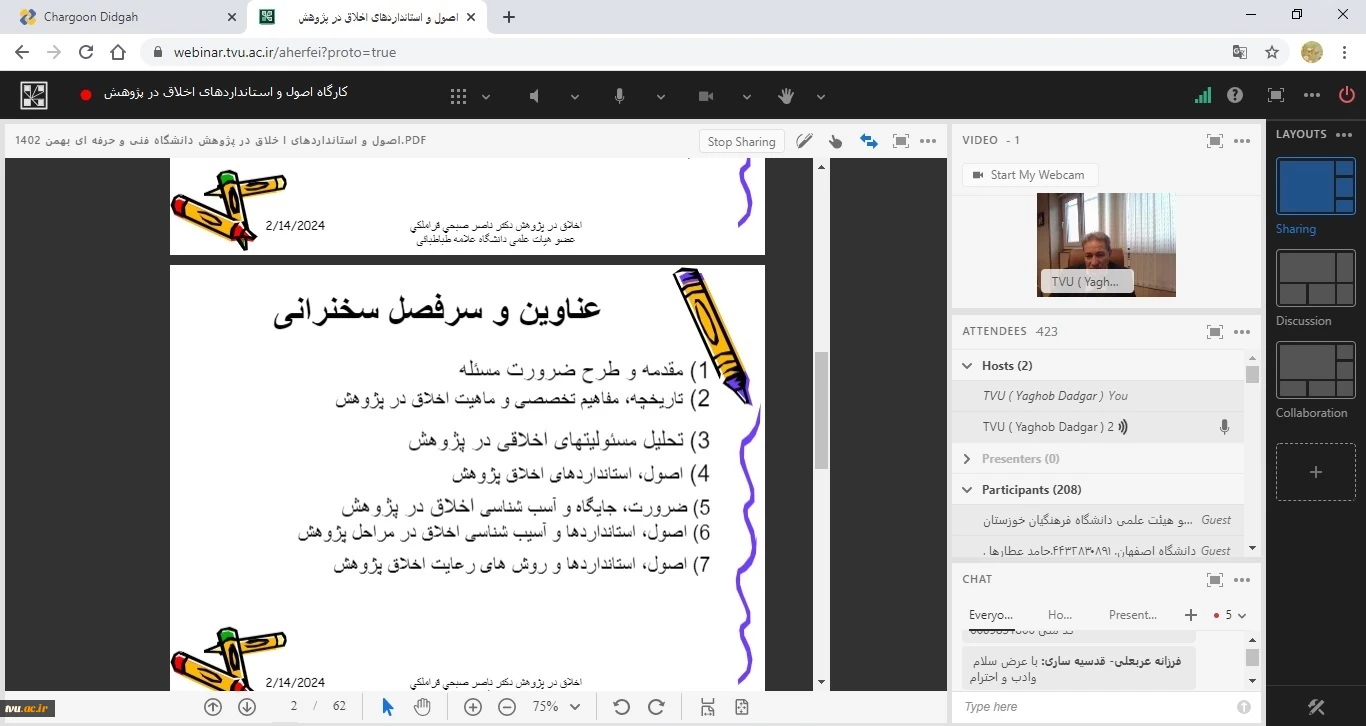Mute the speaker audio icon
Viewport: 1366px width, 726px height.
[535, 96]
